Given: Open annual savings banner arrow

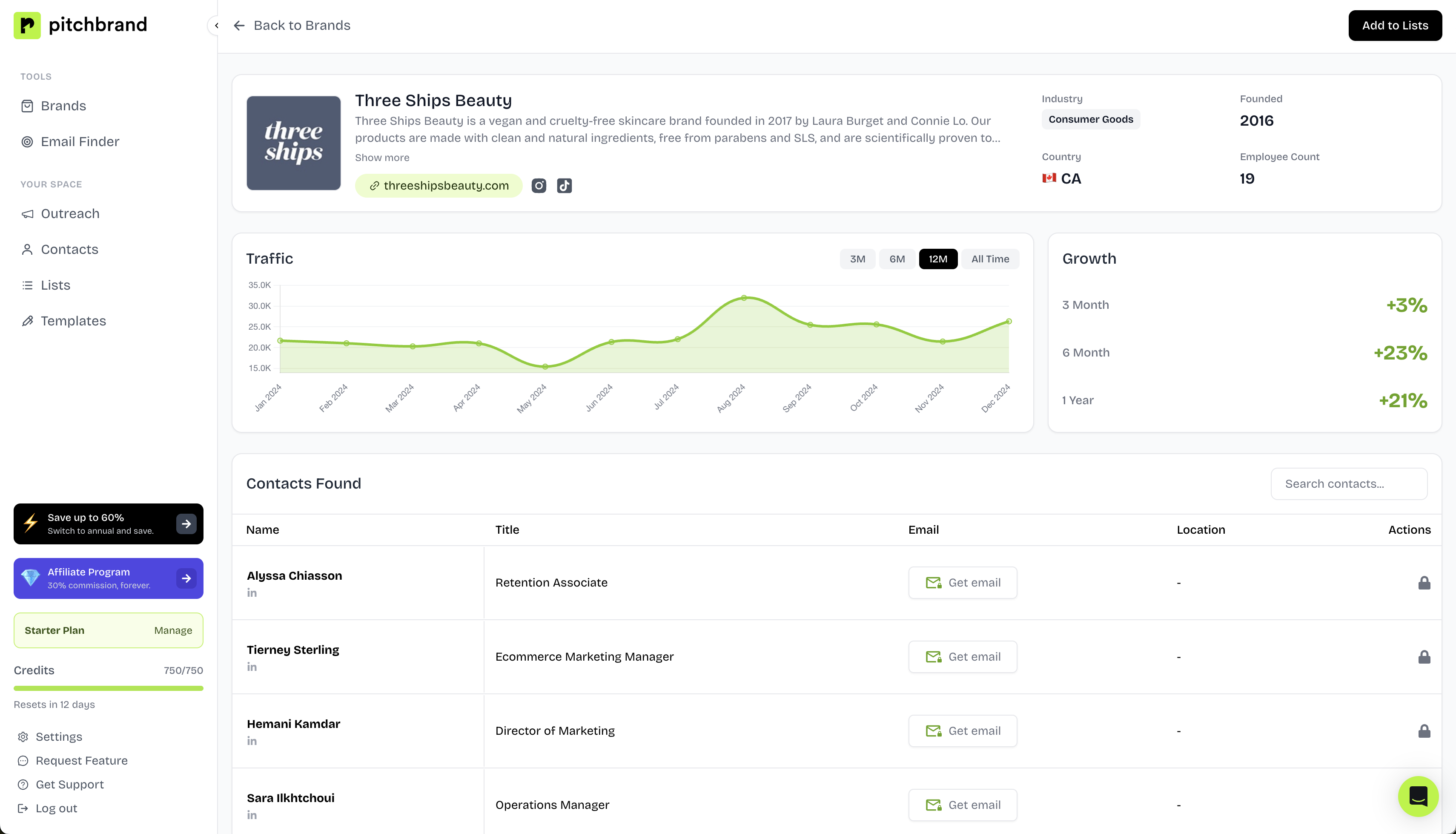Looking at the screenshot, I should (186, 523).
